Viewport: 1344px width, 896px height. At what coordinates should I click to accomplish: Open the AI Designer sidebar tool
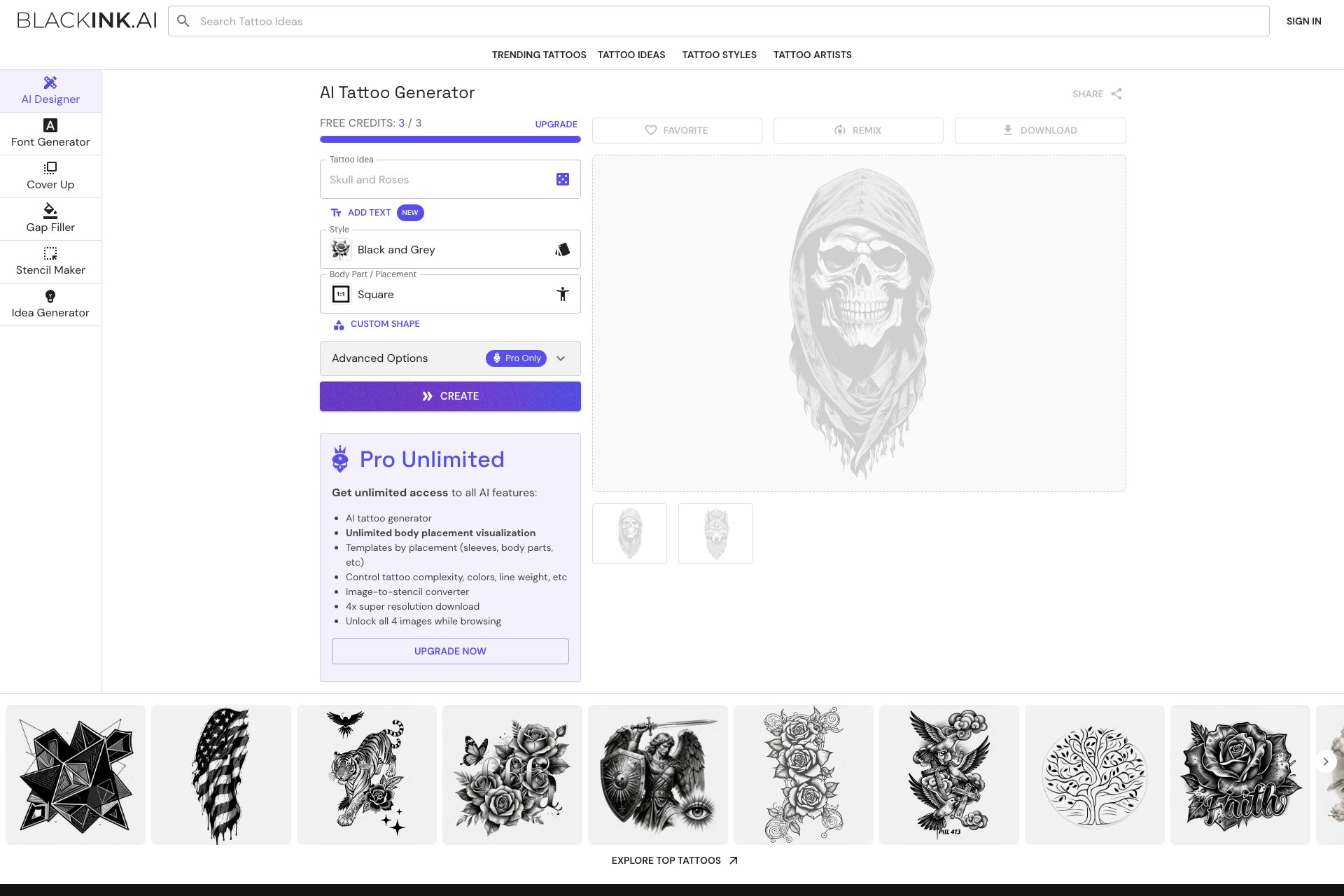coord(50,91)
